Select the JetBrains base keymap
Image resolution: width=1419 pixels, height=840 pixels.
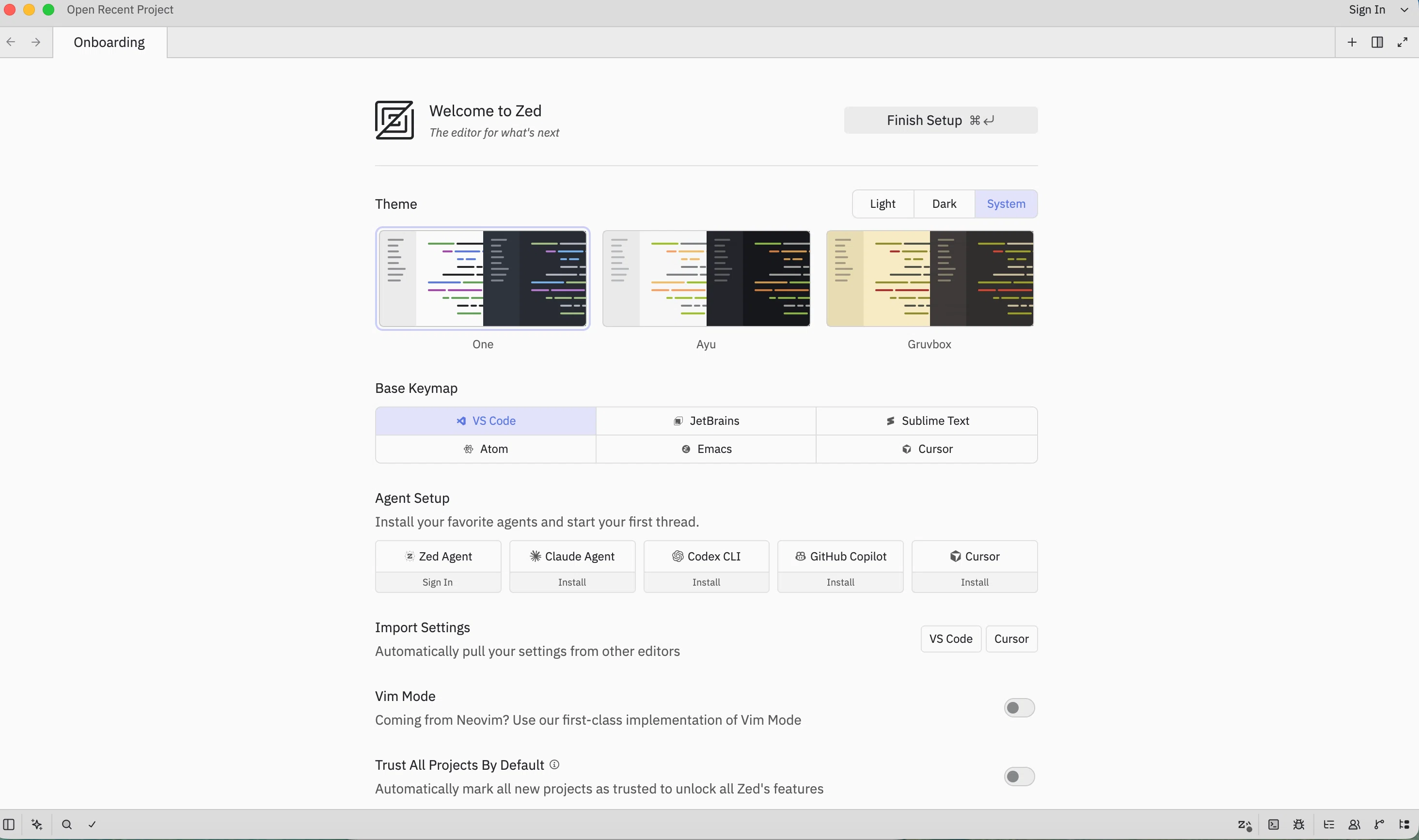click(x=706, y=420)
